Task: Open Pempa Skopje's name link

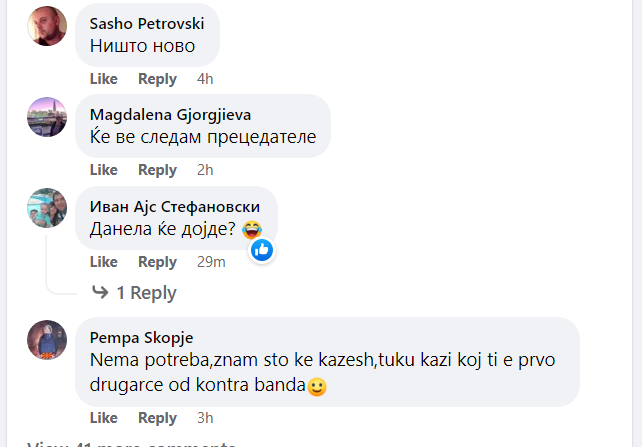Action: pyautogui.click(x=141, y=337)
